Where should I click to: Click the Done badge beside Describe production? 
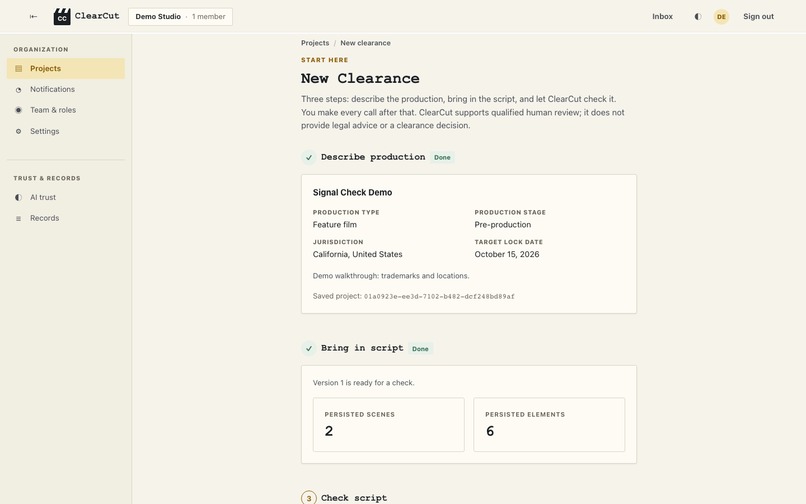(442, 157)
